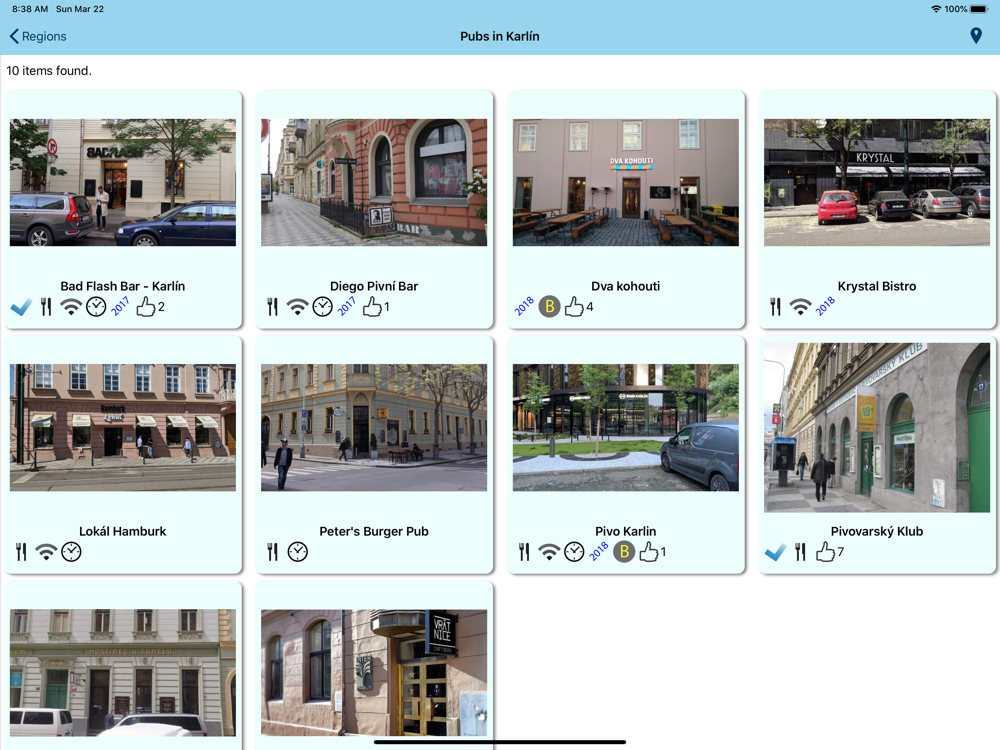Select the Peter's Burger Pub title
Viewport: 1000px width, 750px height.
[374, 531]
